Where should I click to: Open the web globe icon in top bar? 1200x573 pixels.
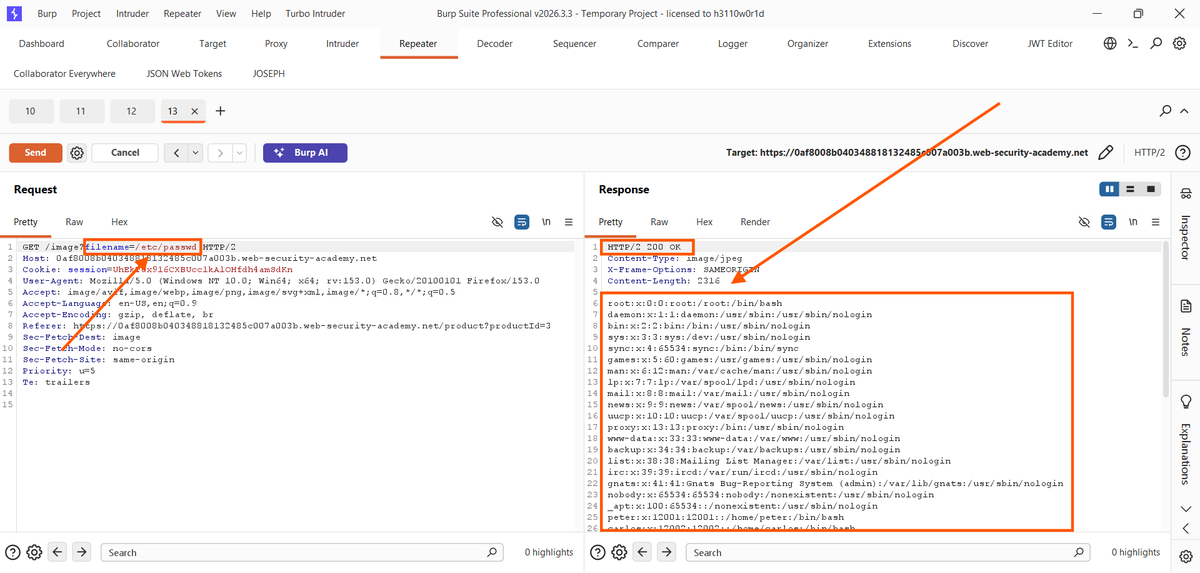click(1110, 44)
